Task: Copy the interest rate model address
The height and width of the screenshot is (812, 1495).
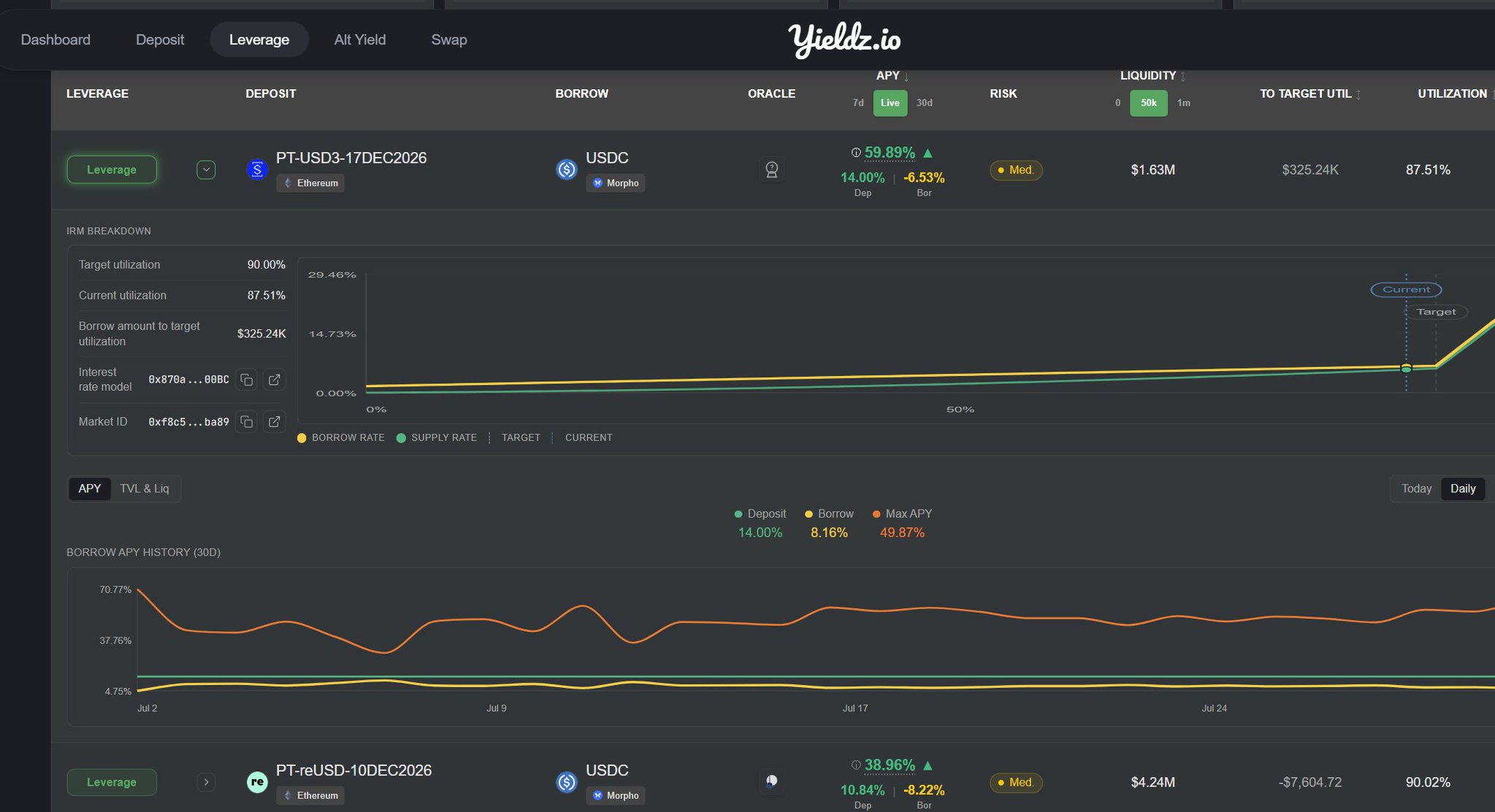Action: tap(247, 380)
